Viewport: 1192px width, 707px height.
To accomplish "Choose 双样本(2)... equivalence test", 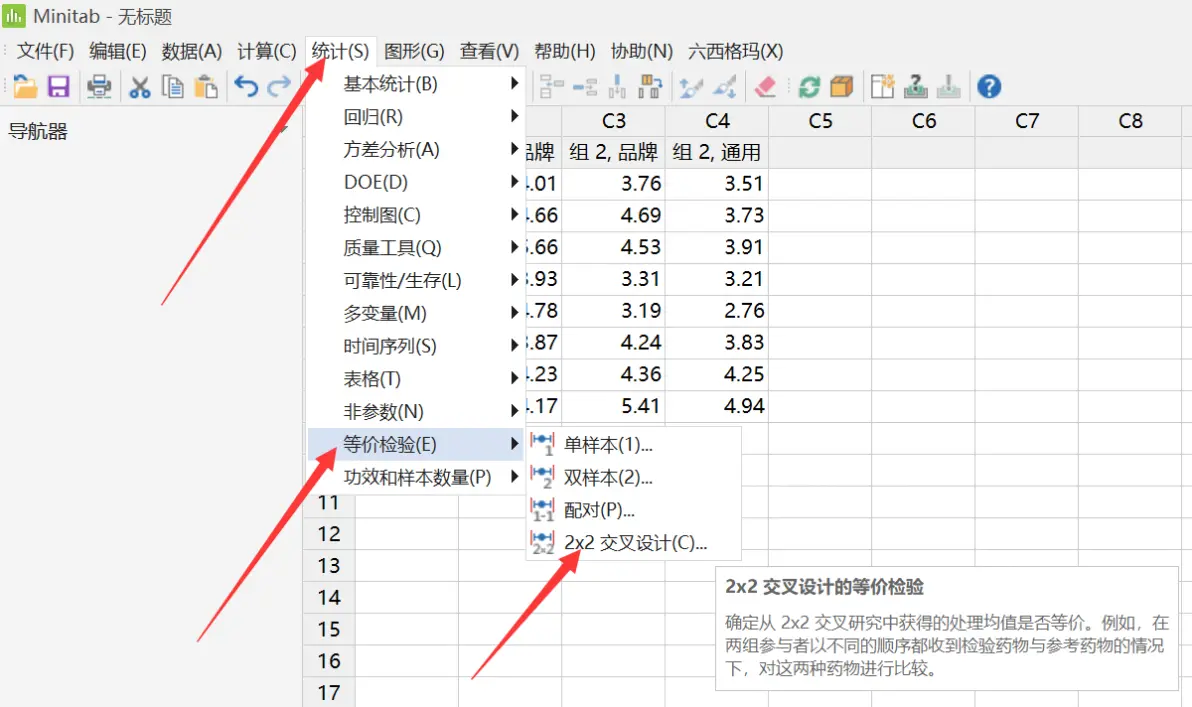I will [633, 477].
